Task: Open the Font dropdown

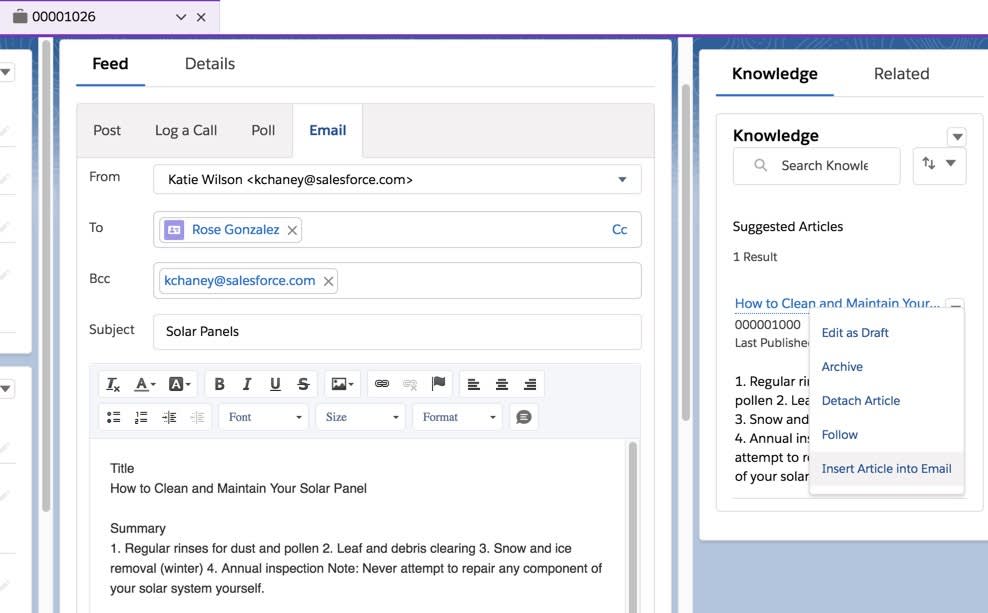Action: click(x=264, y=417)
